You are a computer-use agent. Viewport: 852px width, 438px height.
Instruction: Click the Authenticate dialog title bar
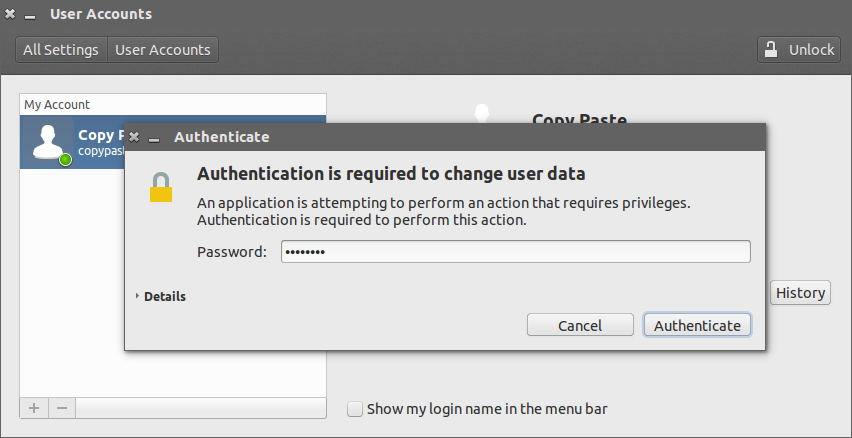[x=450, y=137]
